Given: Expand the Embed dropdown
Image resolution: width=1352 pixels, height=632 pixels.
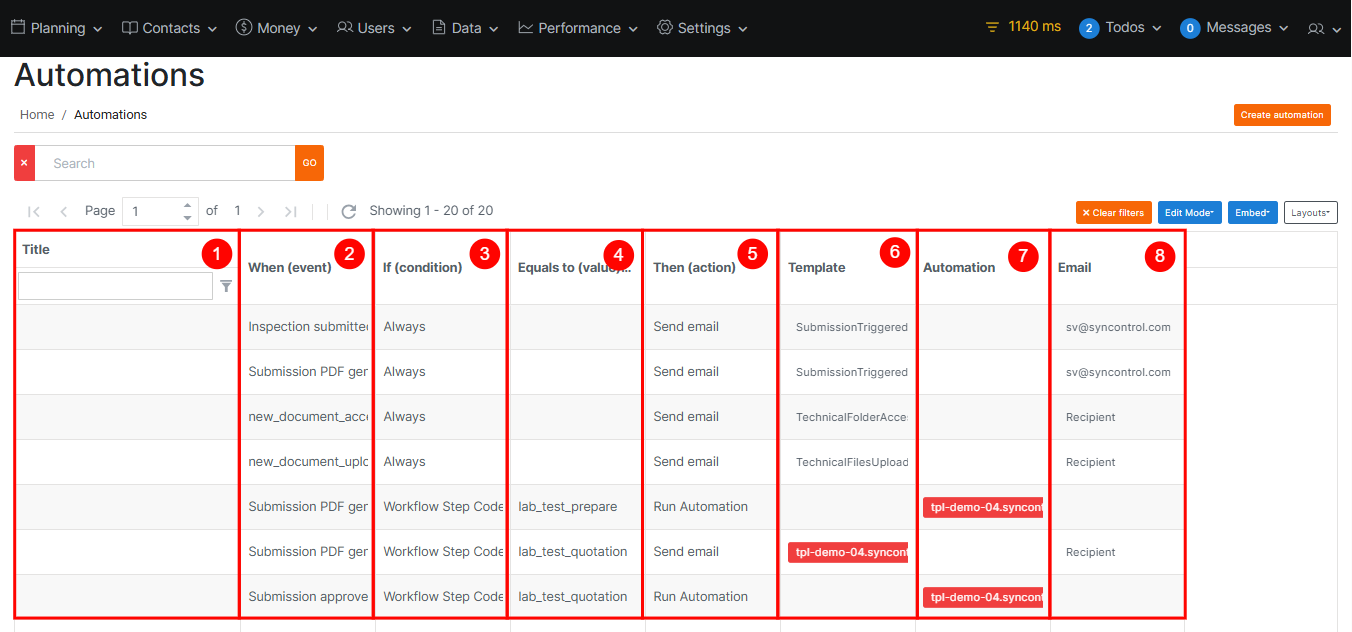Looking at the screenshot, I should click(x=1252, y=213).
